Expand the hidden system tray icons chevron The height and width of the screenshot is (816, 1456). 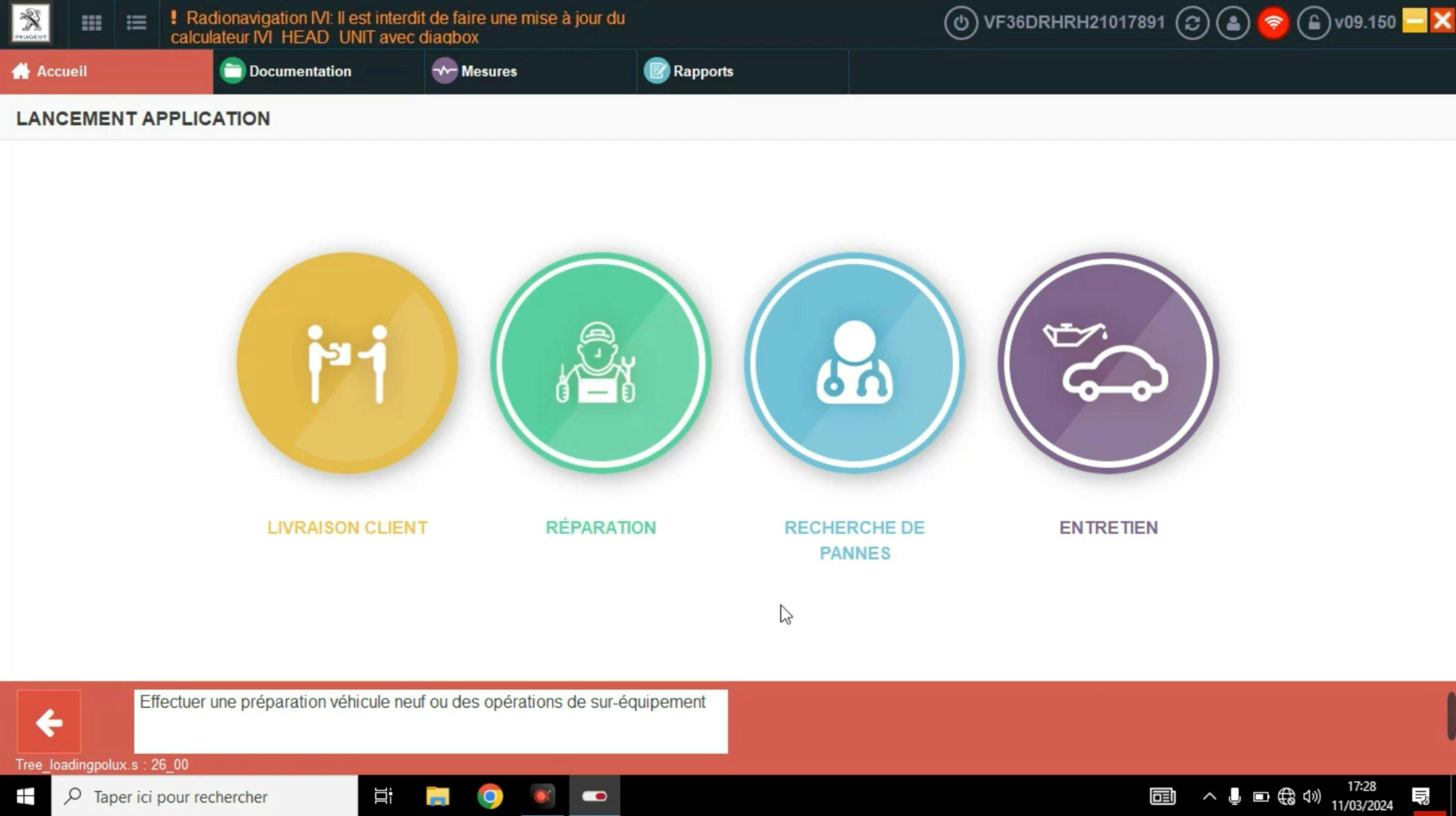[x=1209, y=796]
